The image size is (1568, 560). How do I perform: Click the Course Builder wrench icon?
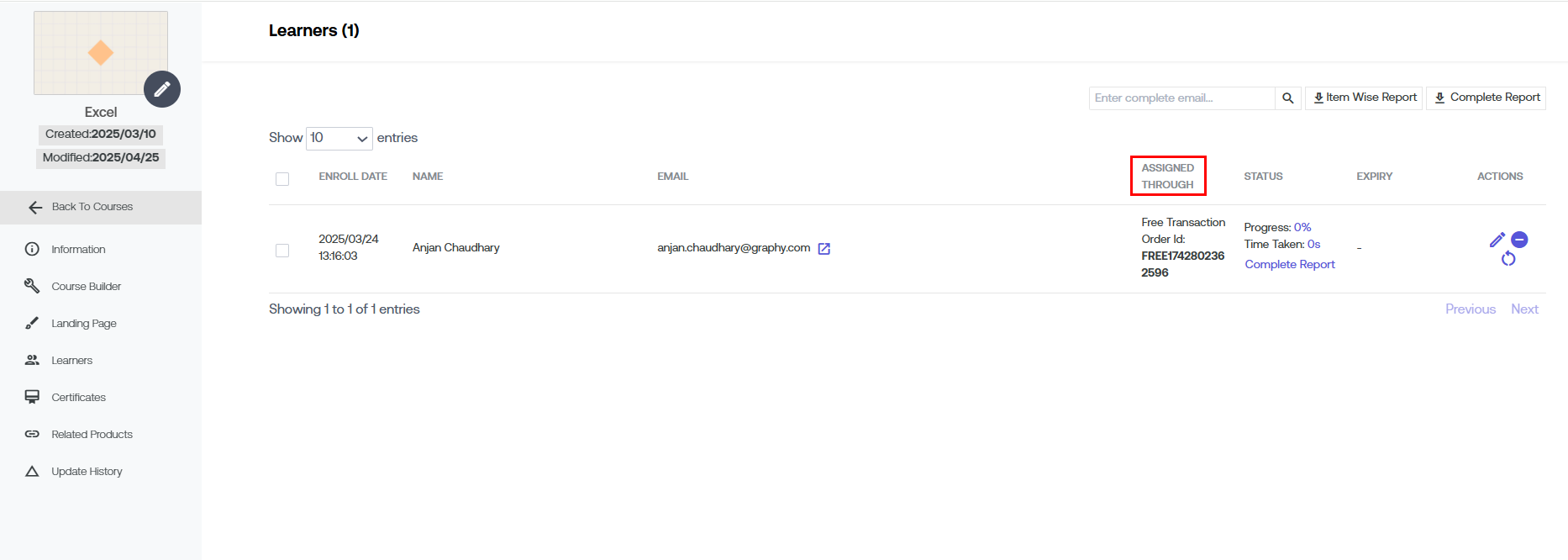[x=32, y=287]
